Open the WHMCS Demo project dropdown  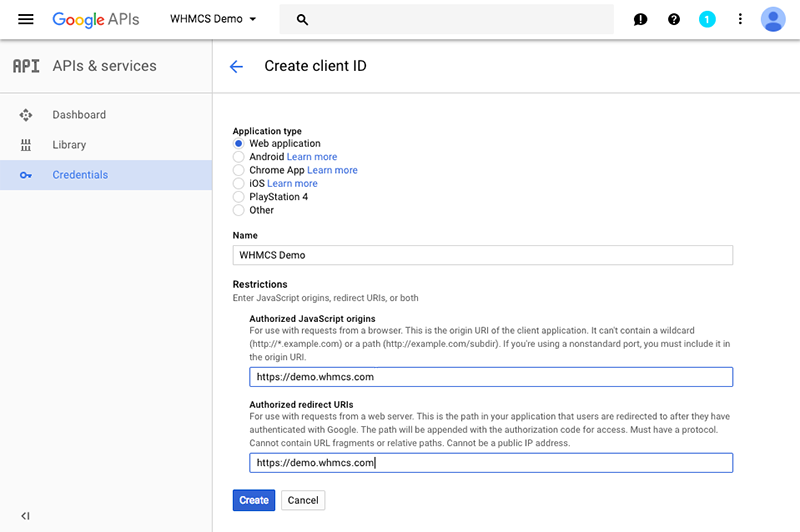[213, 19]
